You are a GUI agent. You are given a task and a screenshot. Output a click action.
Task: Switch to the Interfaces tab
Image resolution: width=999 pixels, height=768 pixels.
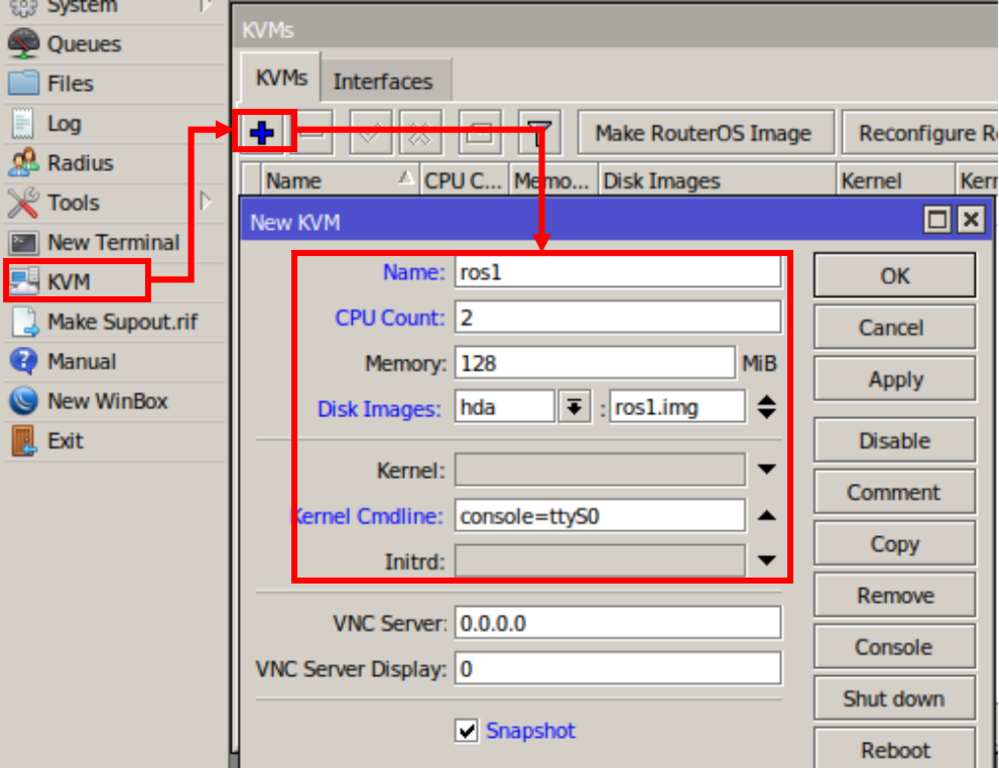pyautogui.click(x=383, y=81)
